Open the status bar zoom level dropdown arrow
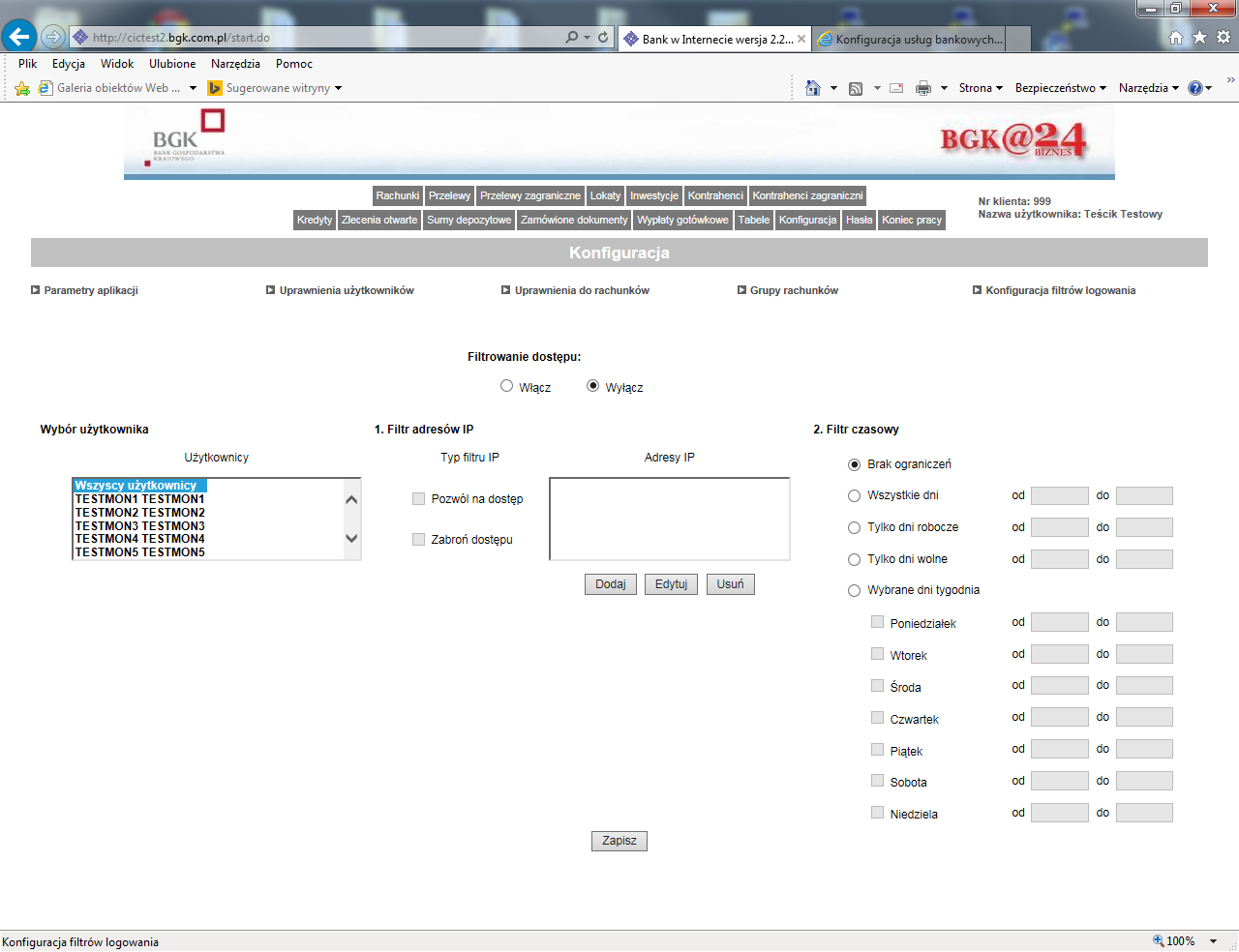The width and height of the screenshot is (1239, 952). click(x=1213, y=941)
